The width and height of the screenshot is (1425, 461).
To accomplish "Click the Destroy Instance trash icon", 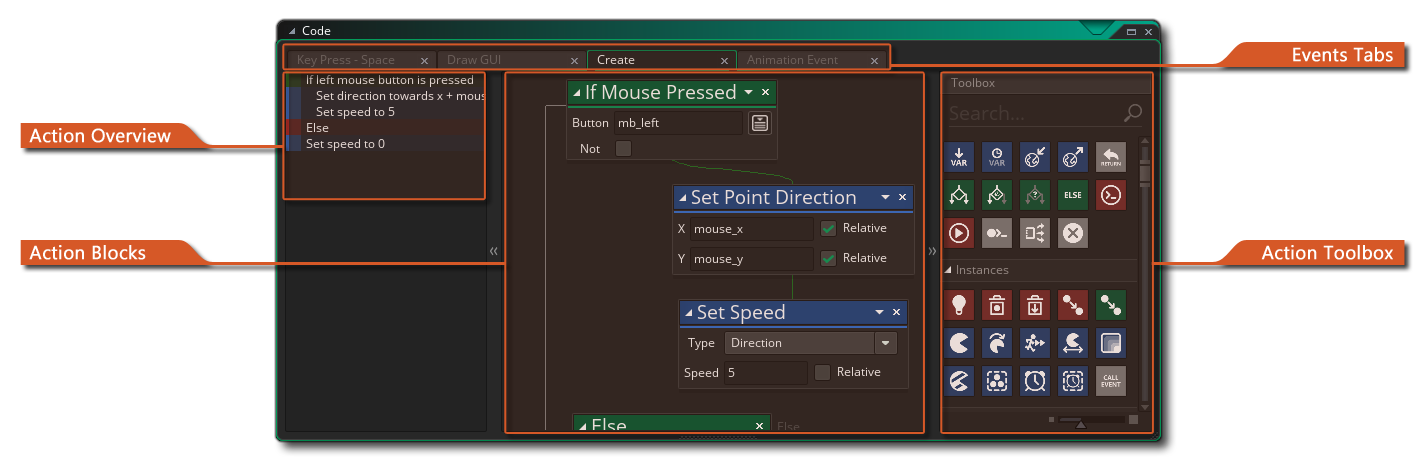I will coord(997,305).
